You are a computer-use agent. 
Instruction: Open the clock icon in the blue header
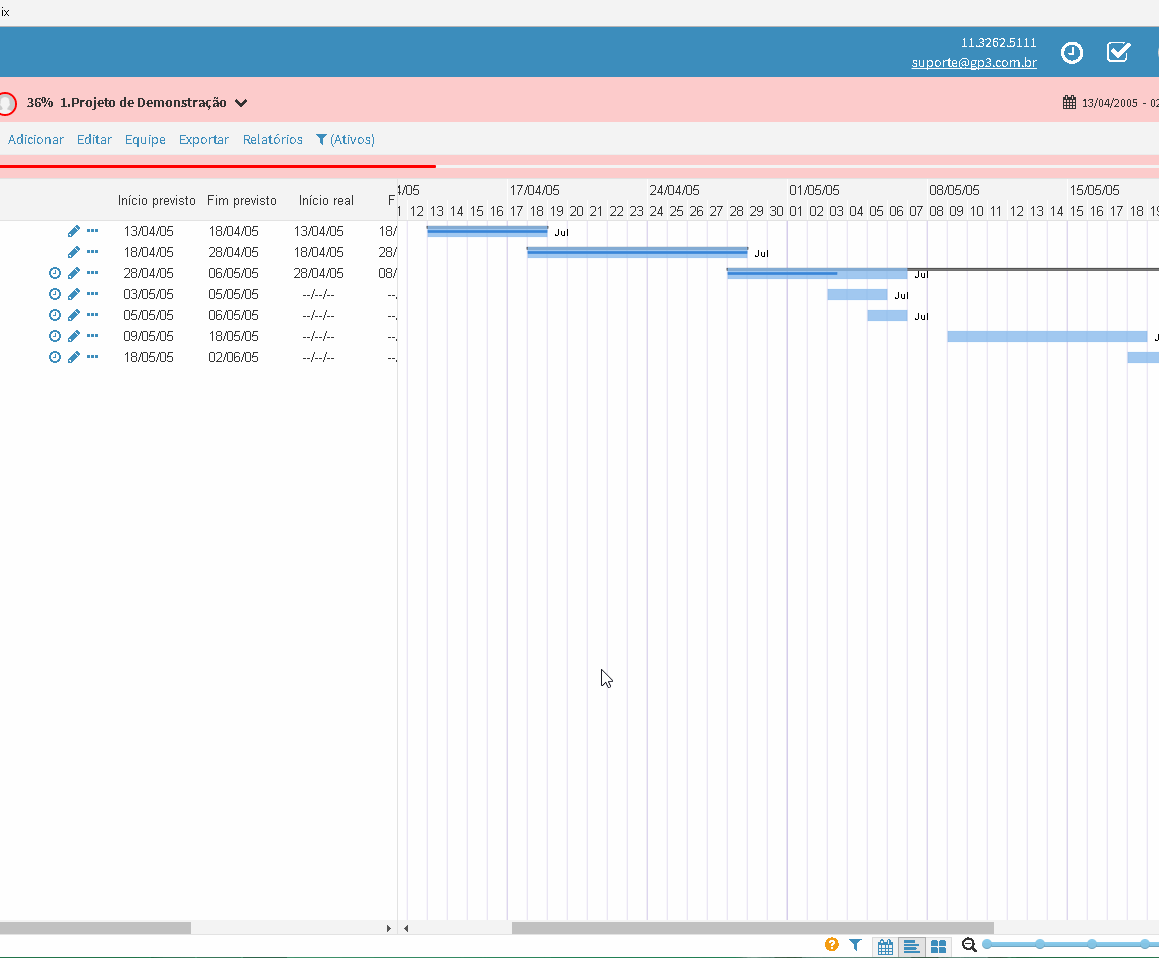pos(1072,52)
